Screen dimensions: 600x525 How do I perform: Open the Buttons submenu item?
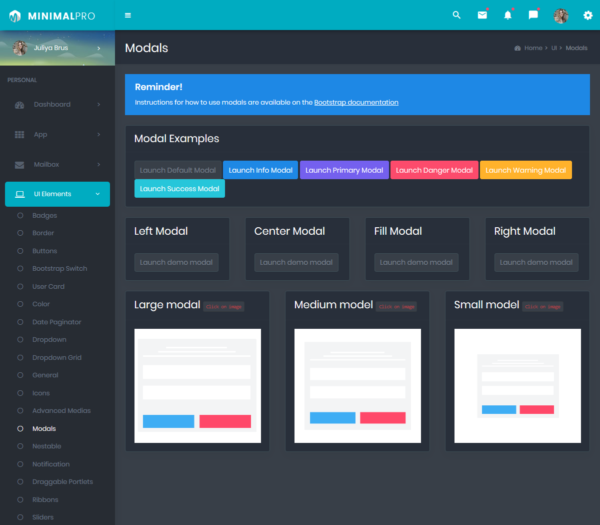tap(44, 251)
